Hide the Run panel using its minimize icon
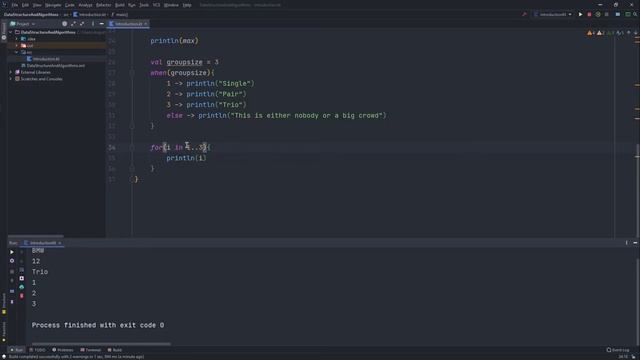This screenshot has height=360, width=640. (x=635, y=243)
